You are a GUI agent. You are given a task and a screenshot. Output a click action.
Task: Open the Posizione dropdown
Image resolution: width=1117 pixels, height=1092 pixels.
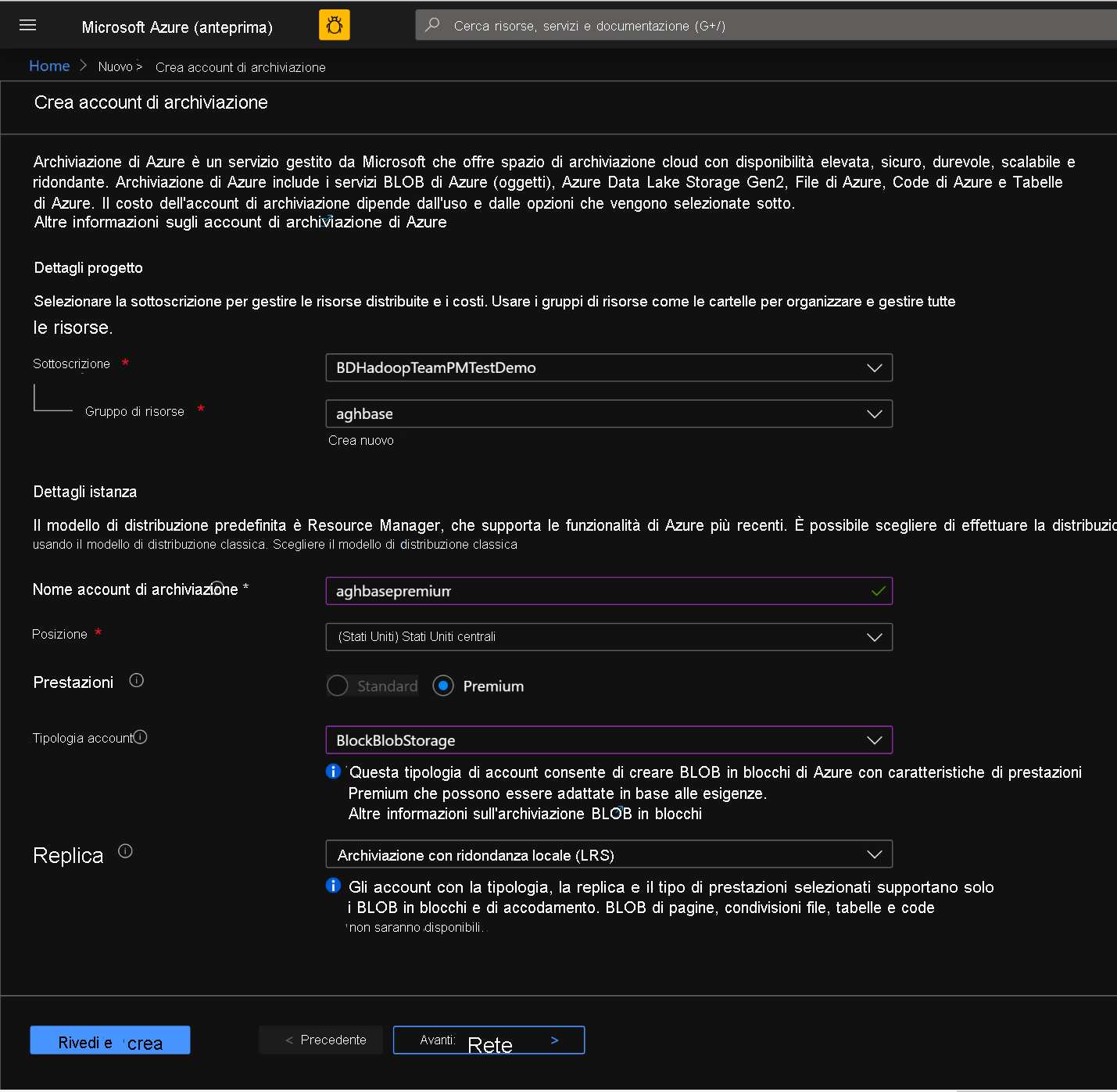(609, 636)
